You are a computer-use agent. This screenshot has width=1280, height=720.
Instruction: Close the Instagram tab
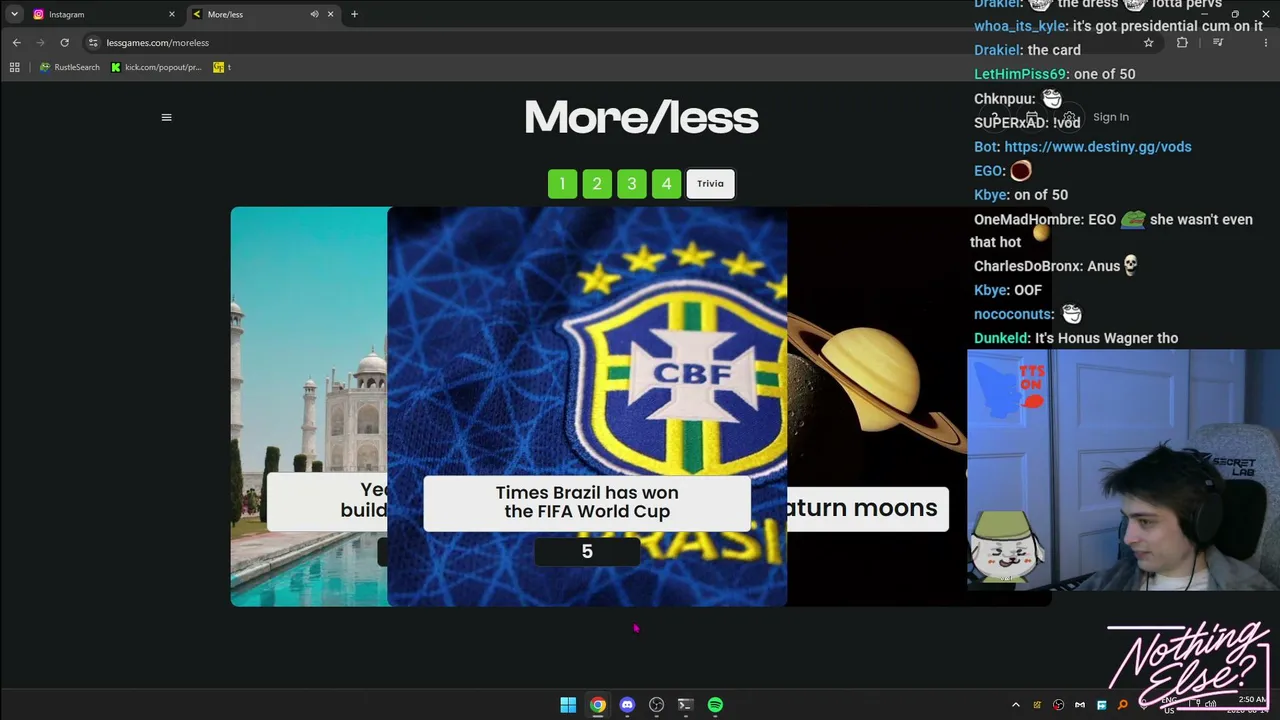[x=172, y=14]
